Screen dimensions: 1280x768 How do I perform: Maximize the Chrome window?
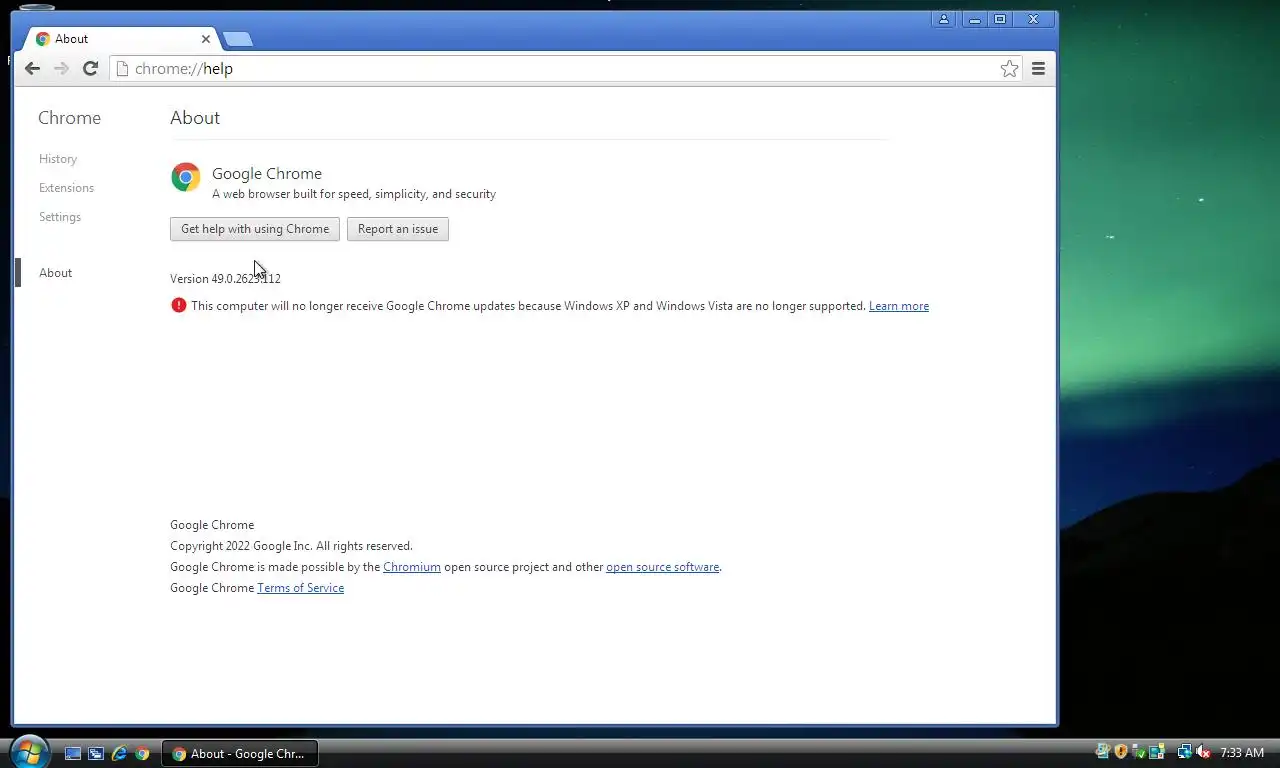(999, 19)
